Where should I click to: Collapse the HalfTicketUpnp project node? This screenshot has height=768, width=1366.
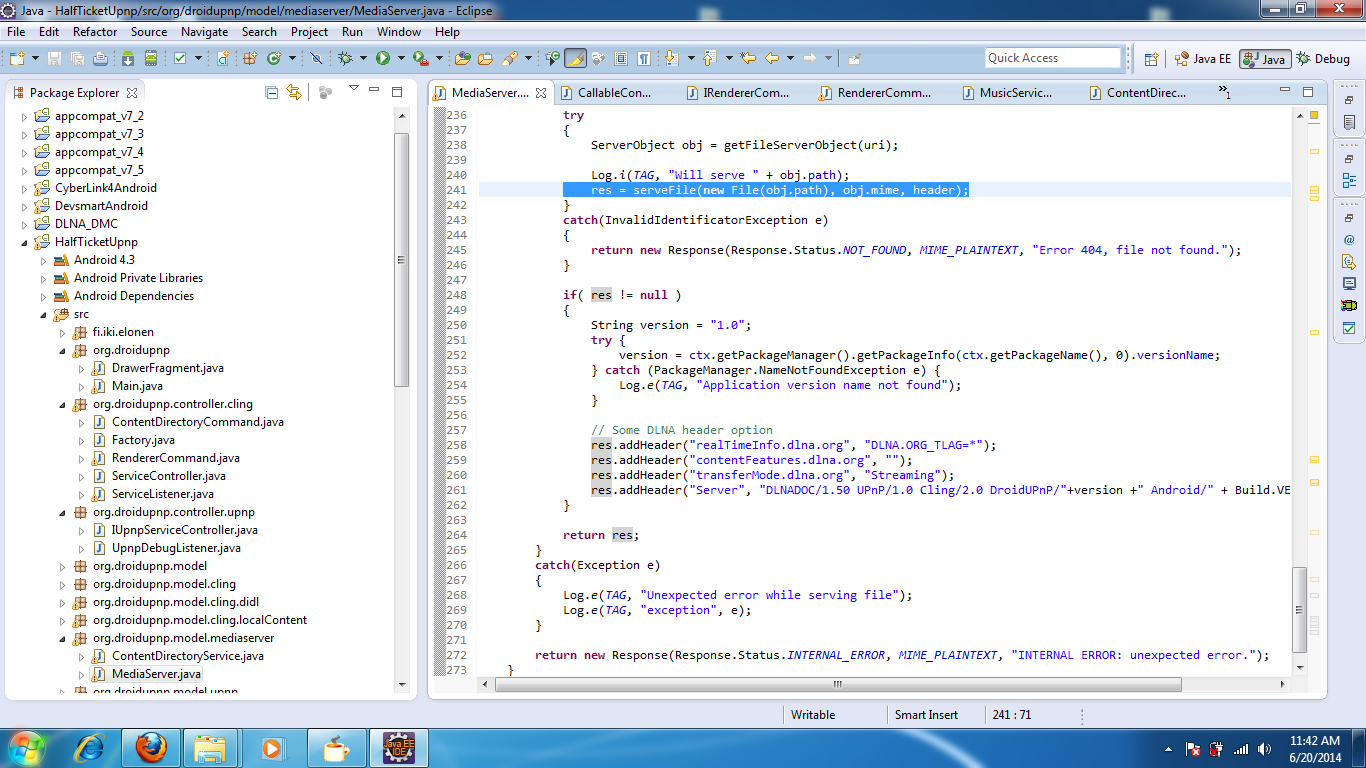(25, 242)
